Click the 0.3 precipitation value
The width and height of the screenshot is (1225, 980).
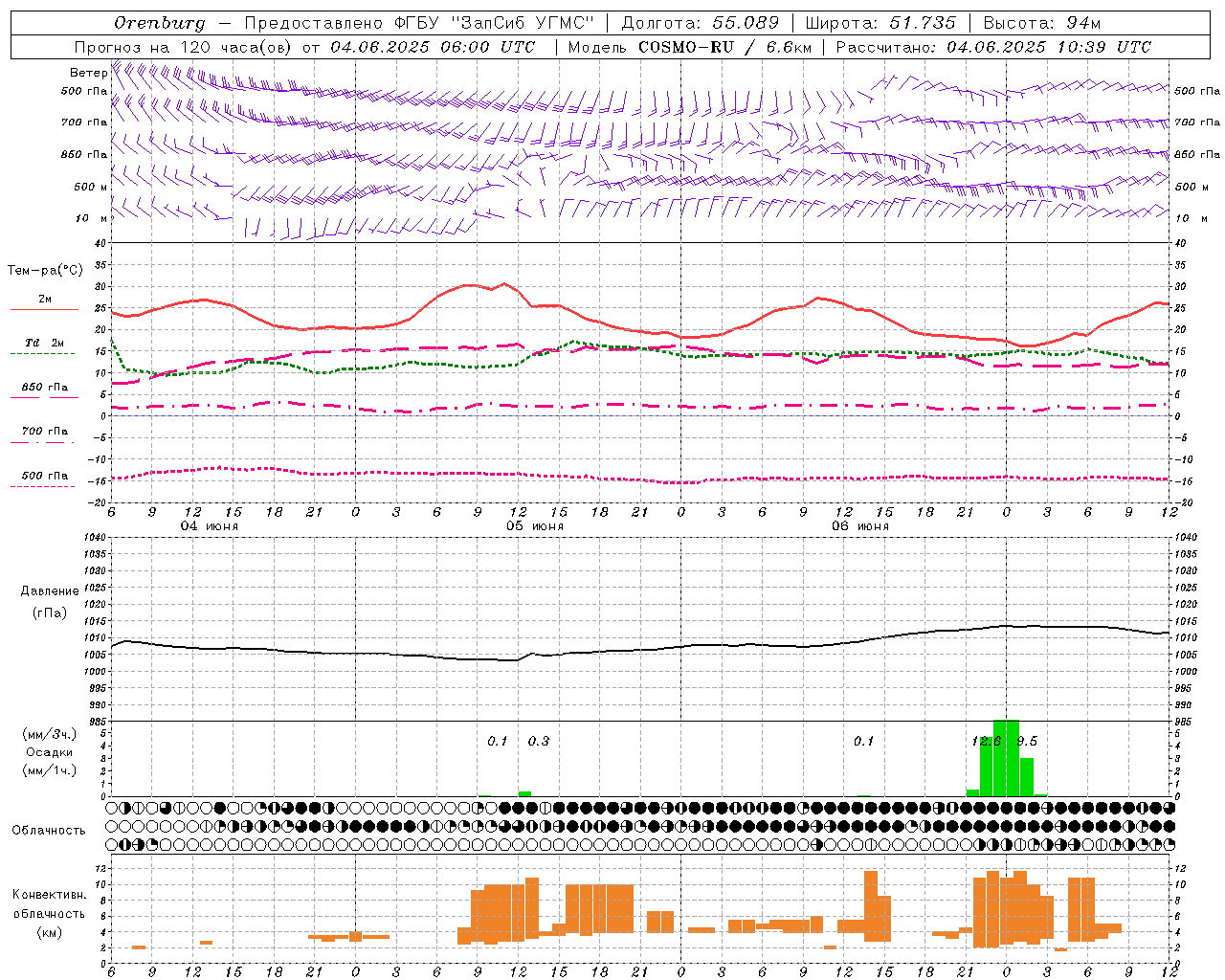539,742
